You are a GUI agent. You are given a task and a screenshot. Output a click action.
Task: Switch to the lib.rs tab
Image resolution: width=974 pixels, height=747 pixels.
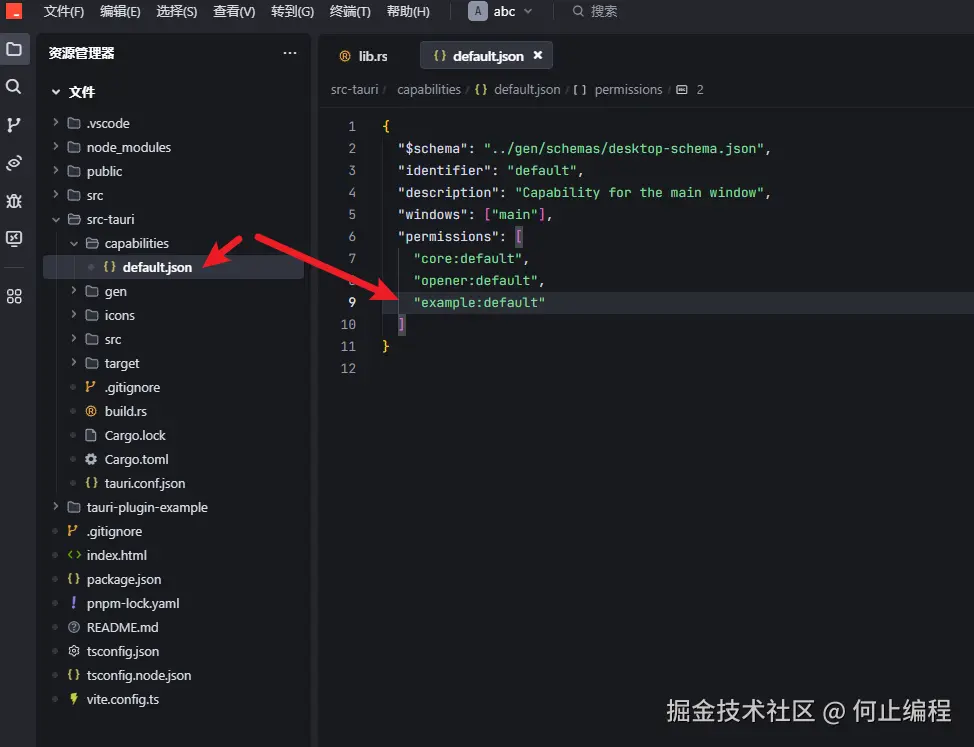pyautogui.click(x=364, y=56)
